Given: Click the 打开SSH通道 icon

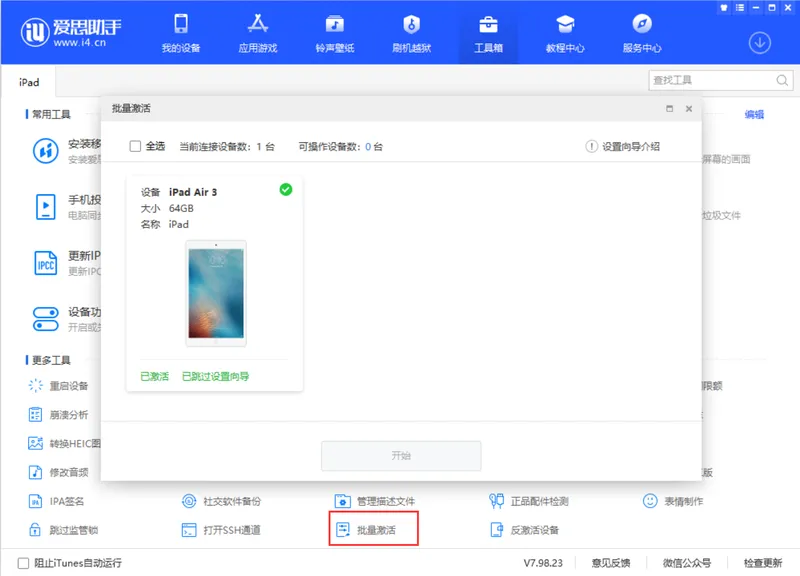Looking at the screenshot, I should pyautogui.click(x=189, y=530).
